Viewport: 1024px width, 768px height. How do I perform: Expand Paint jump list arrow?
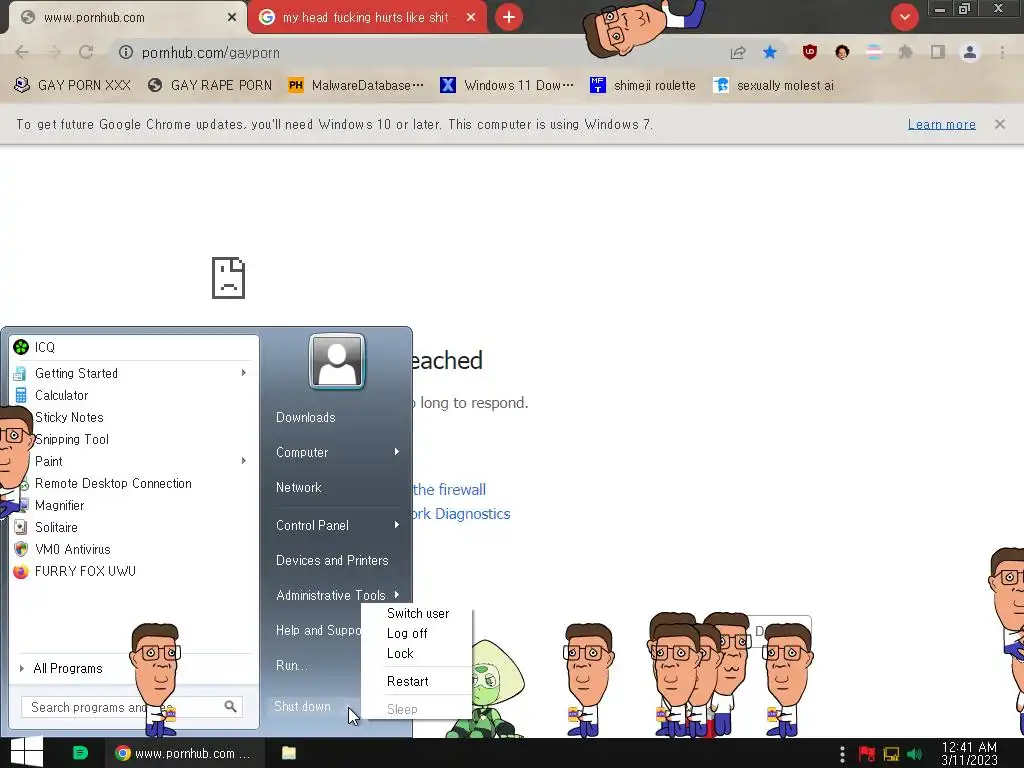244,461
